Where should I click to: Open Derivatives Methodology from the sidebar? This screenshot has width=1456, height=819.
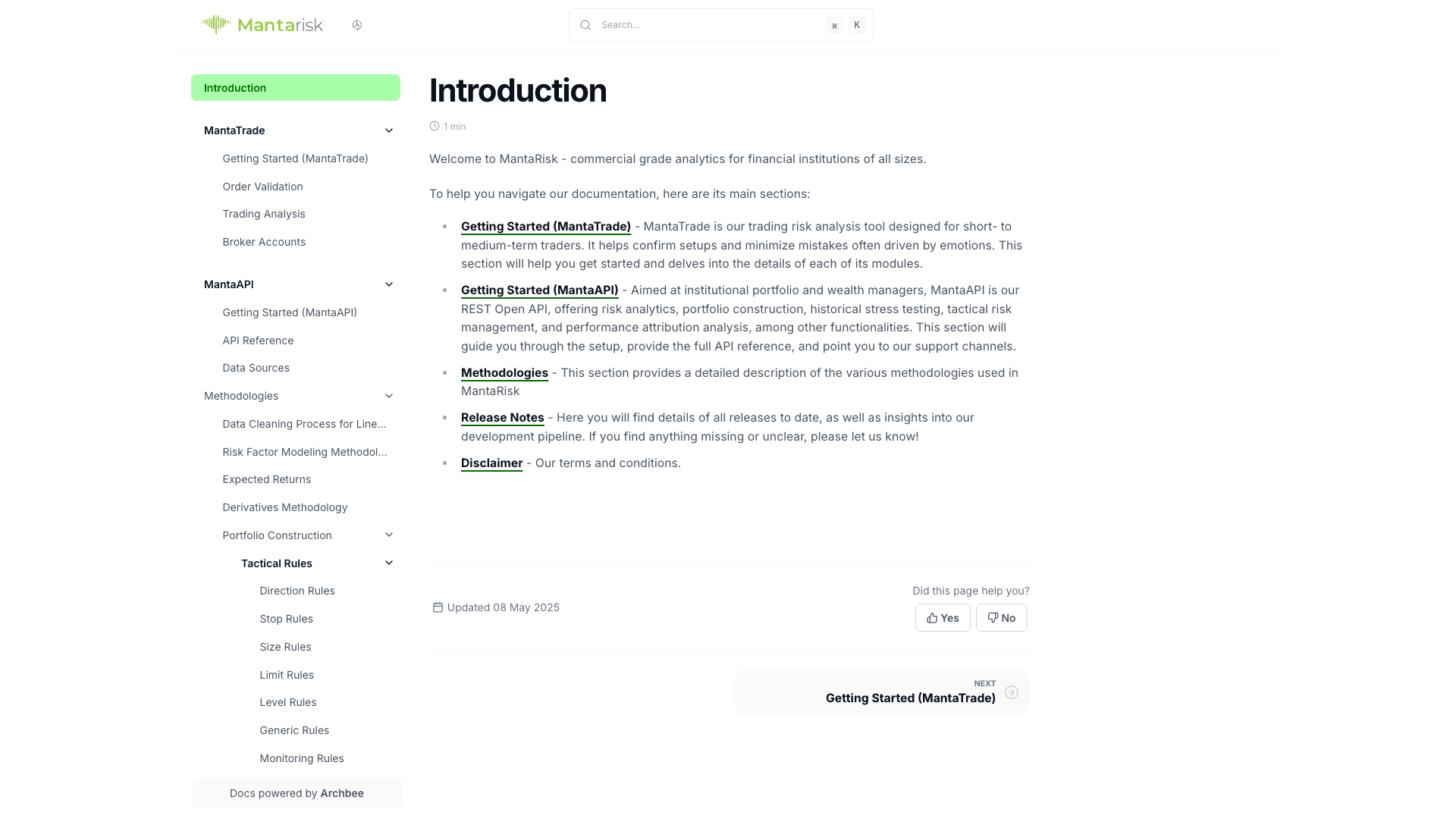tap(284, 507)
